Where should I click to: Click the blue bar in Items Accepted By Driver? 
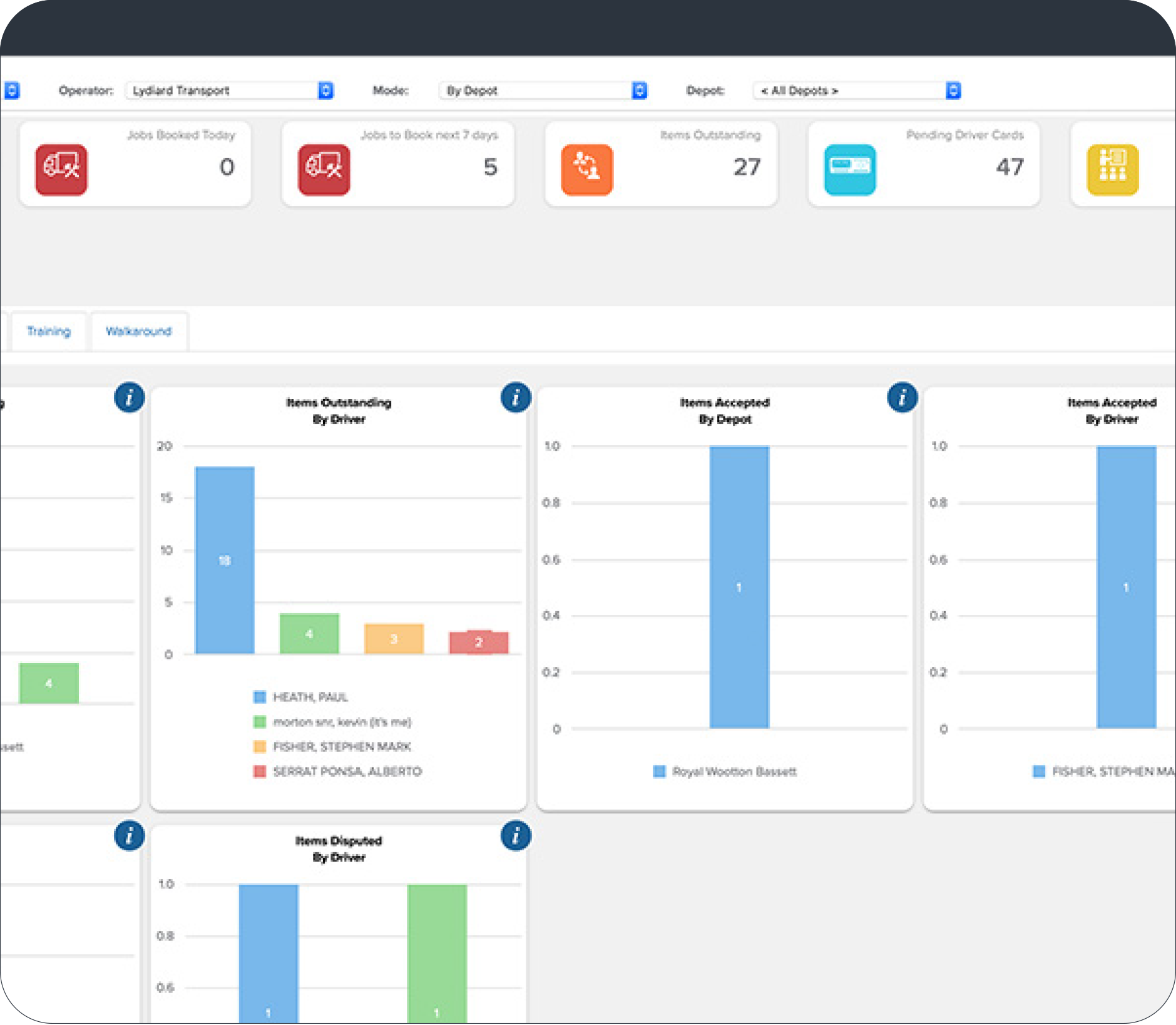pyautogui.click(x=1126, y=587)
